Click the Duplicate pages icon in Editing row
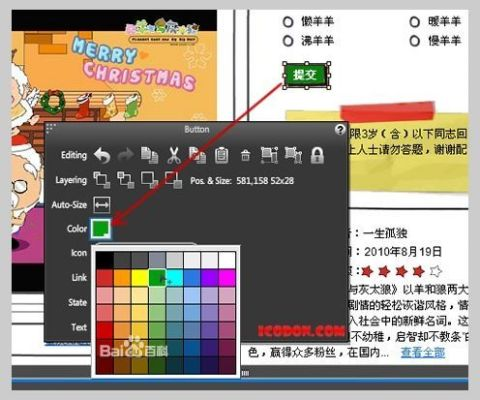 pyautogui.click(x=149, y=155)
